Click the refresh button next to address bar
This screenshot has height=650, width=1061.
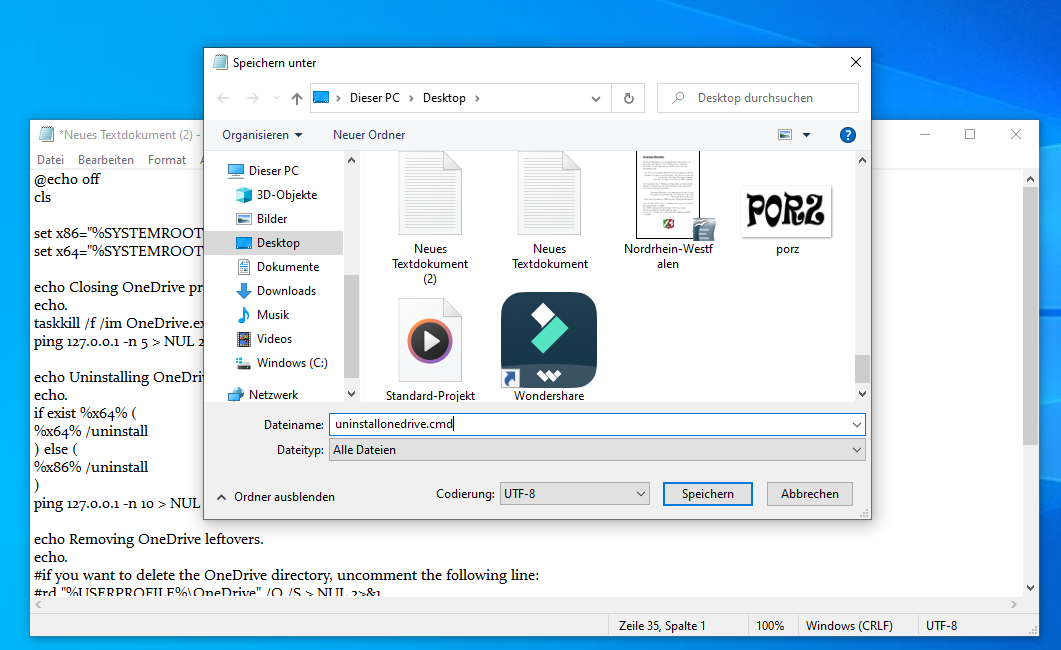click(628, 98)
